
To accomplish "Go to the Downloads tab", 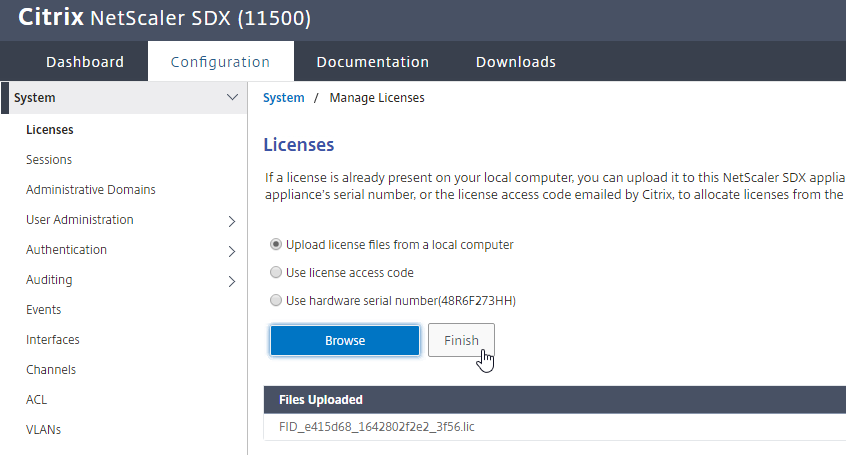I will coord(515,62).
